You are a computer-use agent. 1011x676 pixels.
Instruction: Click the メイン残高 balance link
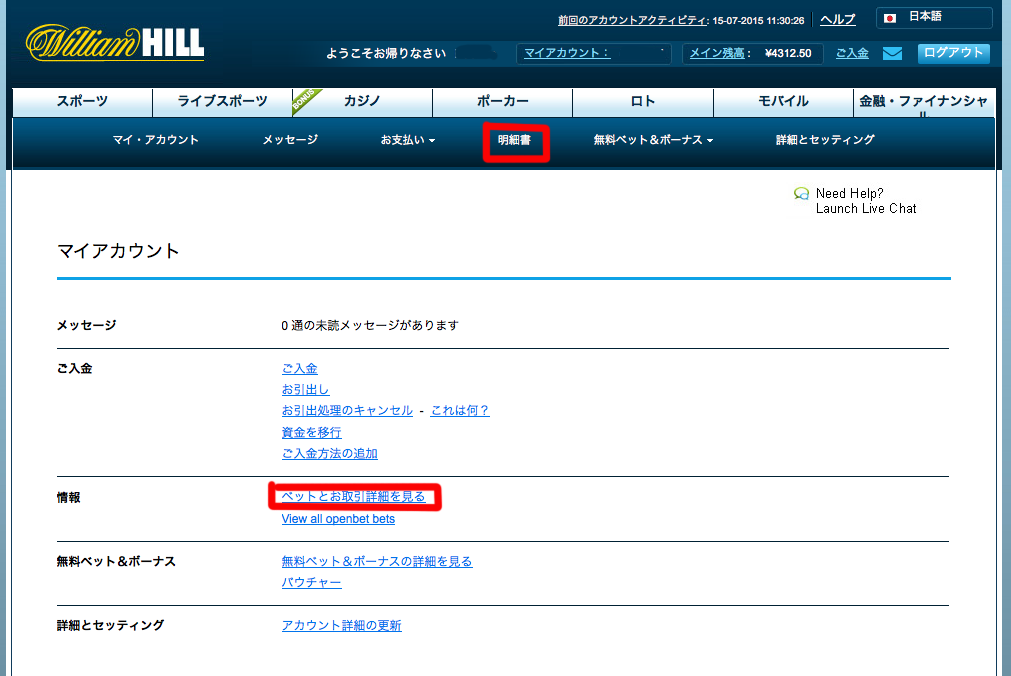717,53
